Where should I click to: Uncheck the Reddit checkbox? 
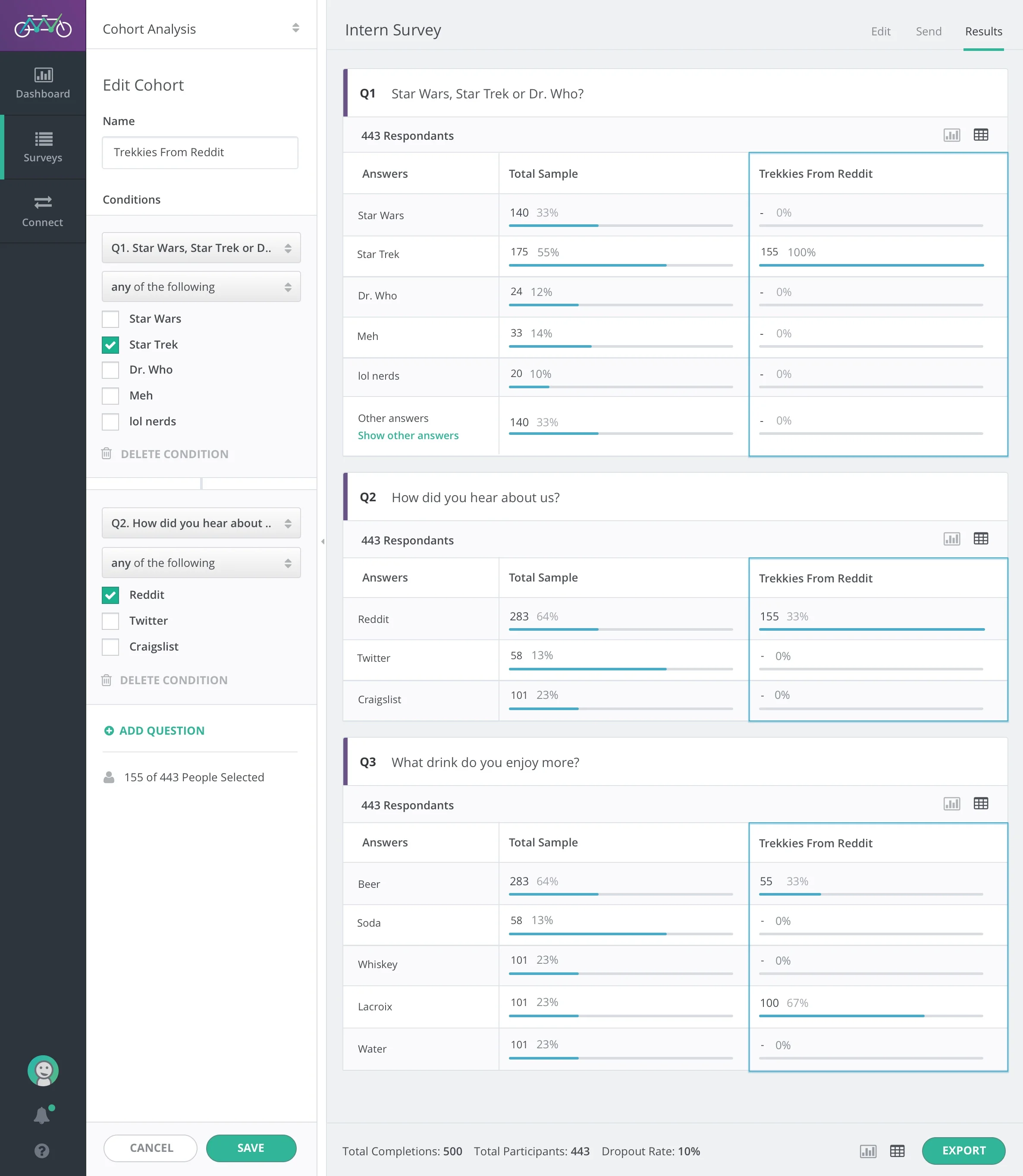click(110, 595)
